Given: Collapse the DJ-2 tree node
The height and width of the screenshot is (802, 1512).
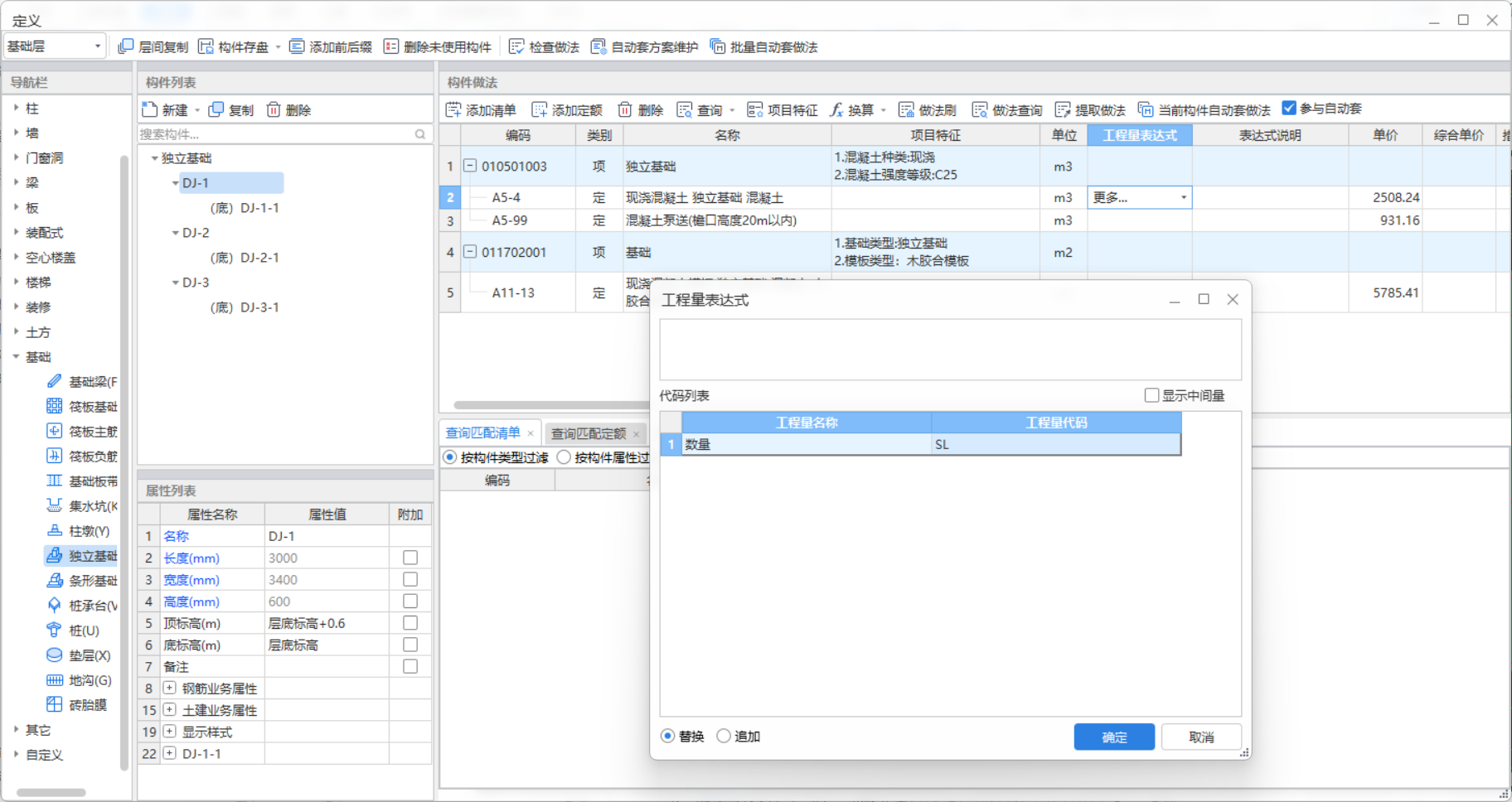Looking at the screenshot, I should click(x=176, y=233).
